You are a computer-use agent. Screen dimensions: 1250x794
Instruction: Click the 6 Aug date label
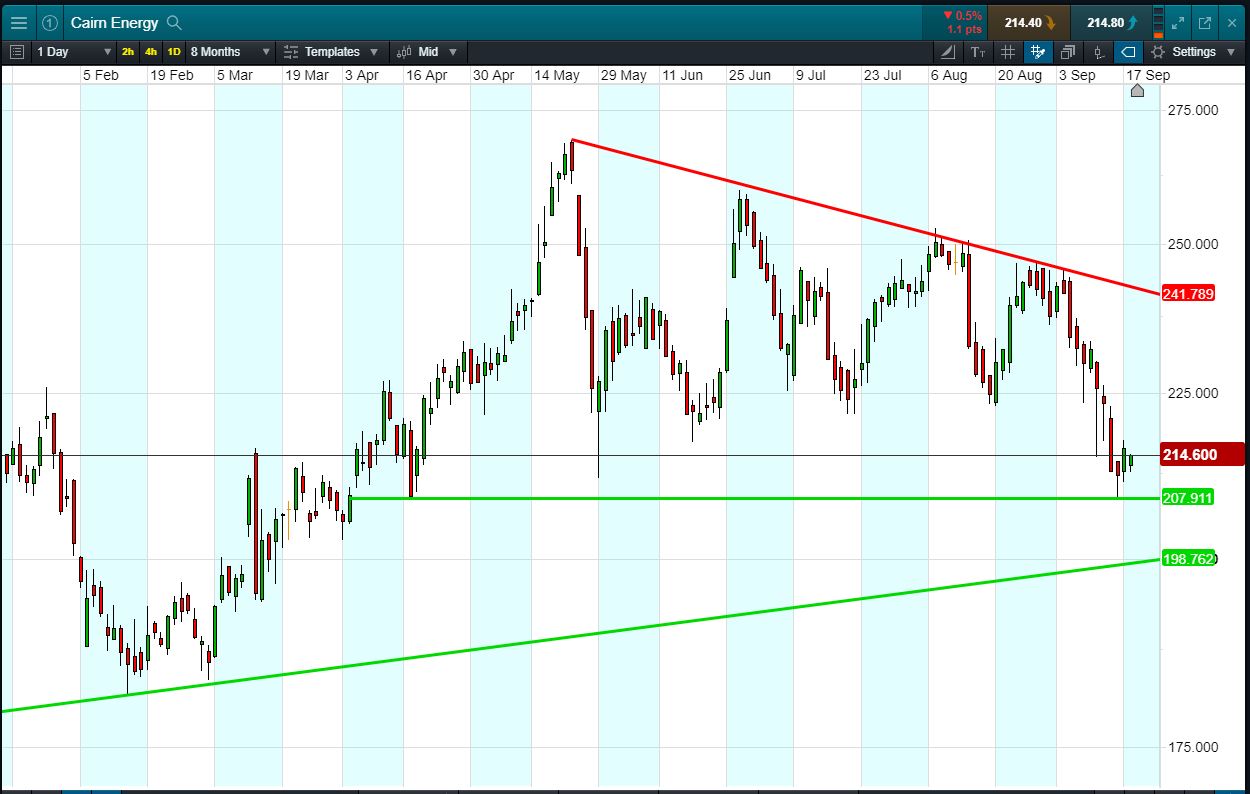(x=948, y=75)
